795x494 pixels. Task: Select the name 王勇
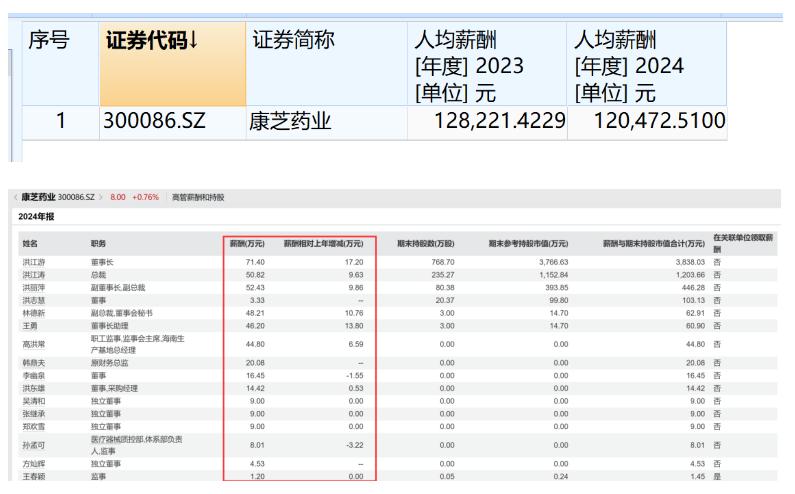click(30, 326)
